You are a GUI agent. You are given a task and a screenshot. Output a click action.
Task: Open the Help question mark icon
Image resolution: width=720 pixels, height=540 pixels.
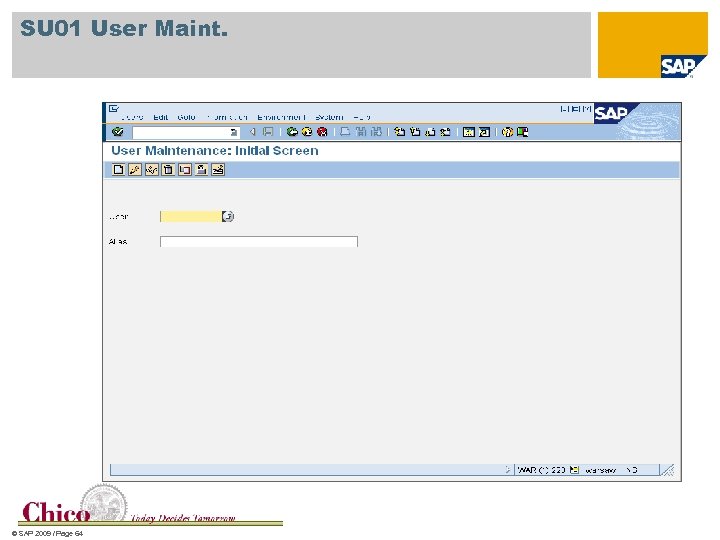point(507,132)
